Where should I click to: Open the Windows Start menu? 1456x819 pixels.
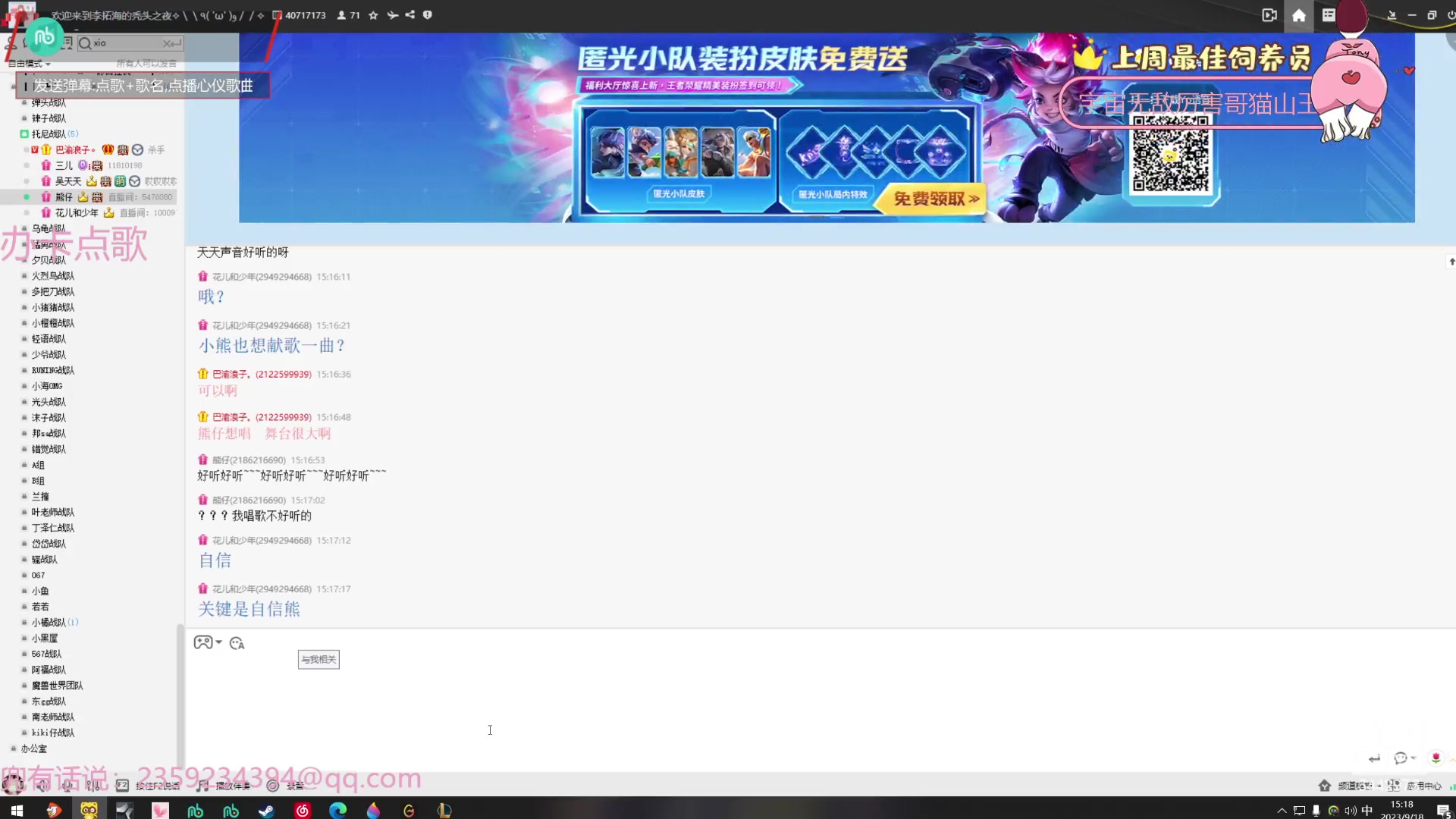pyautogui.click(x=17, y=811)
